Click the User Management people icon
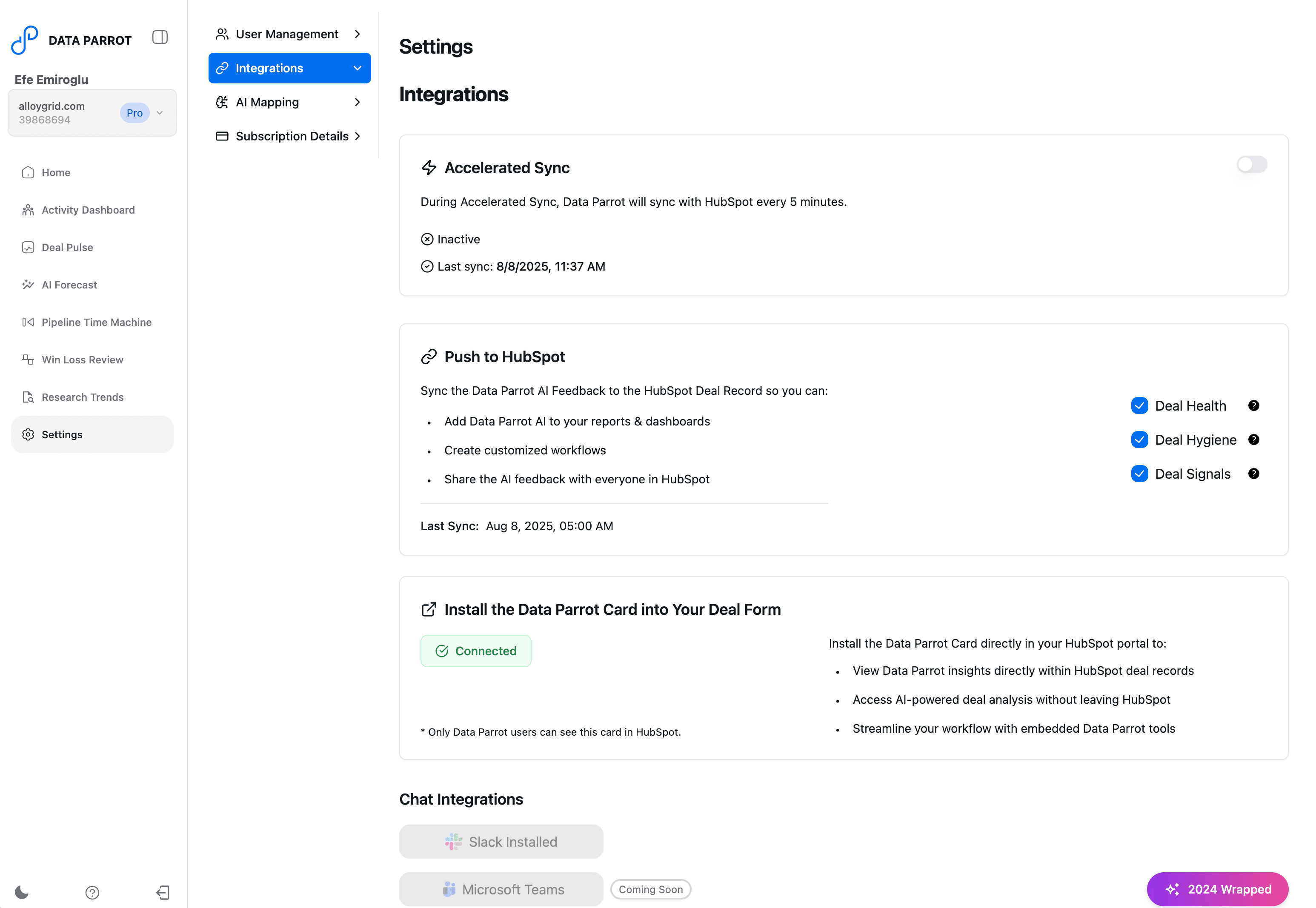The height and width of the screenshot is (908, 1316). 222,34
